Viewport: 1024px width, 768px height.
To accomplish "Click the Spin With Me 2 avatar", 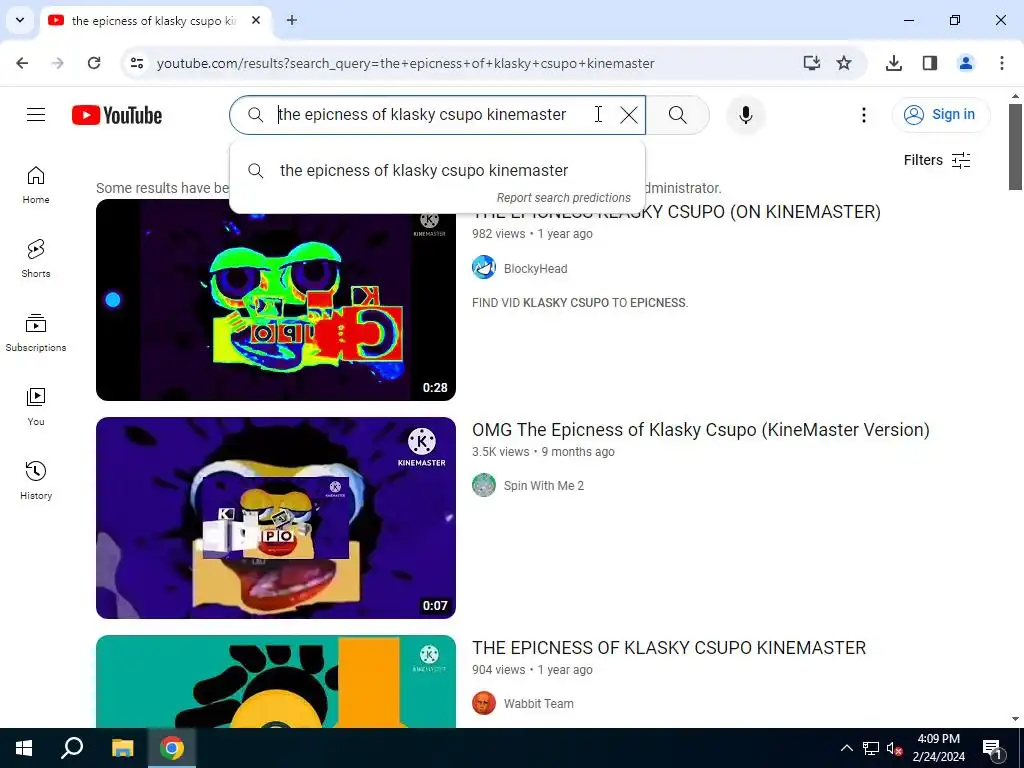I will pyautogui.click(x=484, y=485).
